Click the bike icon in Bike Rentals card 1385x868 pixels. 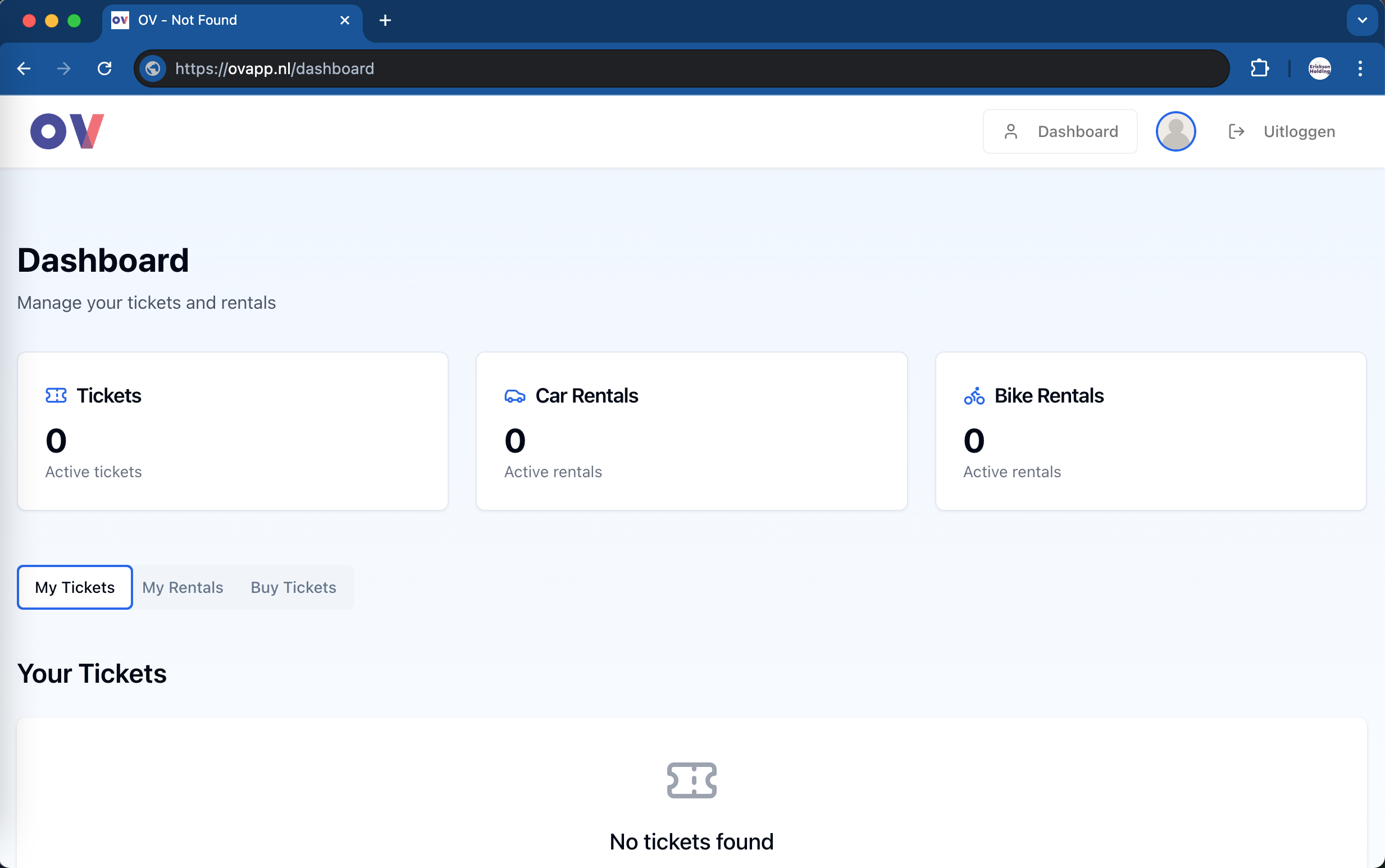(x=974, y=395)
